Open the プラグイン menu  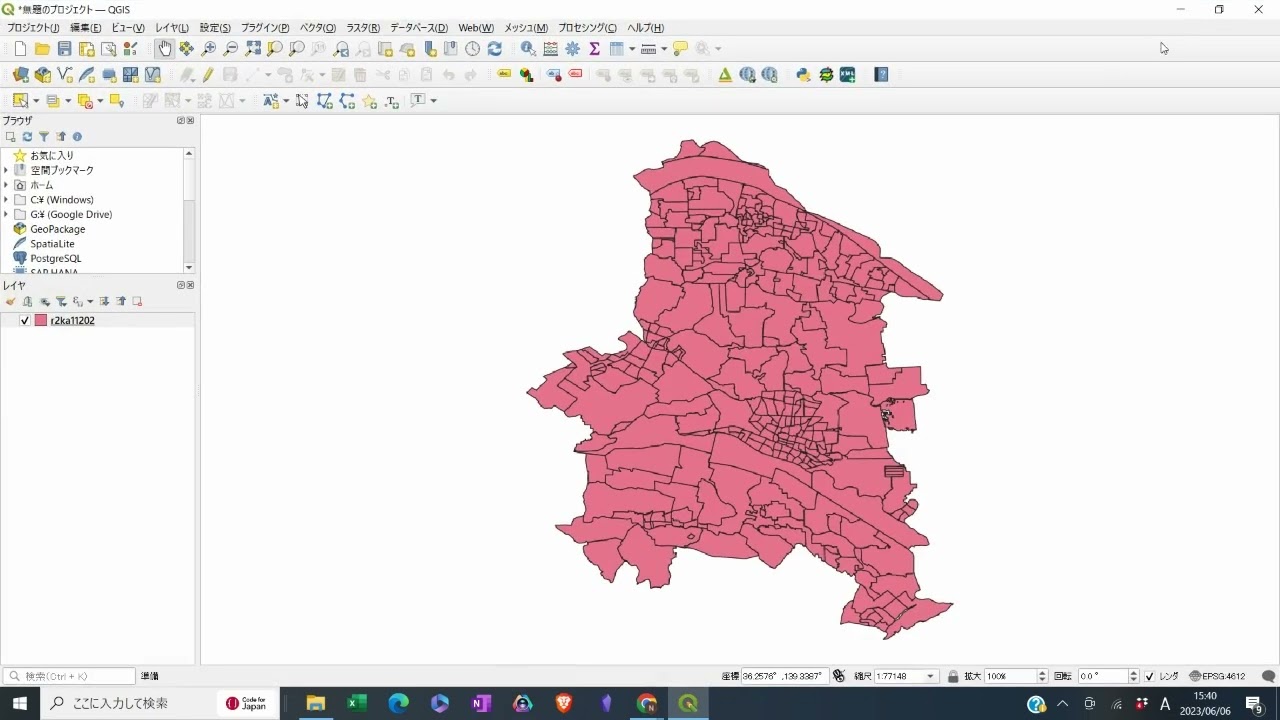pyautogui.click(x=265, y=28)
